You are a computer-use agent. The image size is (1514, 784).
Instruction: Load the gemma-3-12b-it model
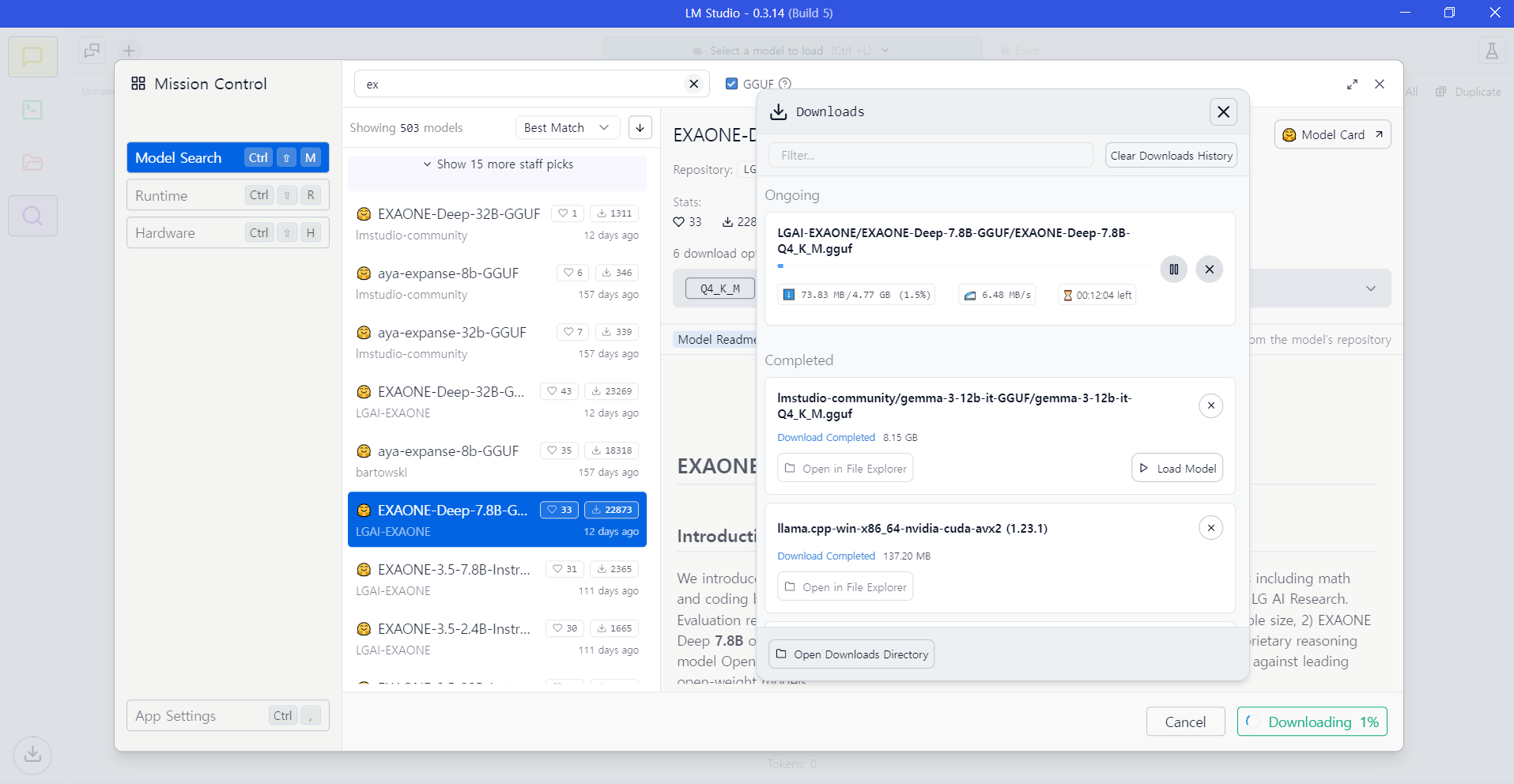1177,468
